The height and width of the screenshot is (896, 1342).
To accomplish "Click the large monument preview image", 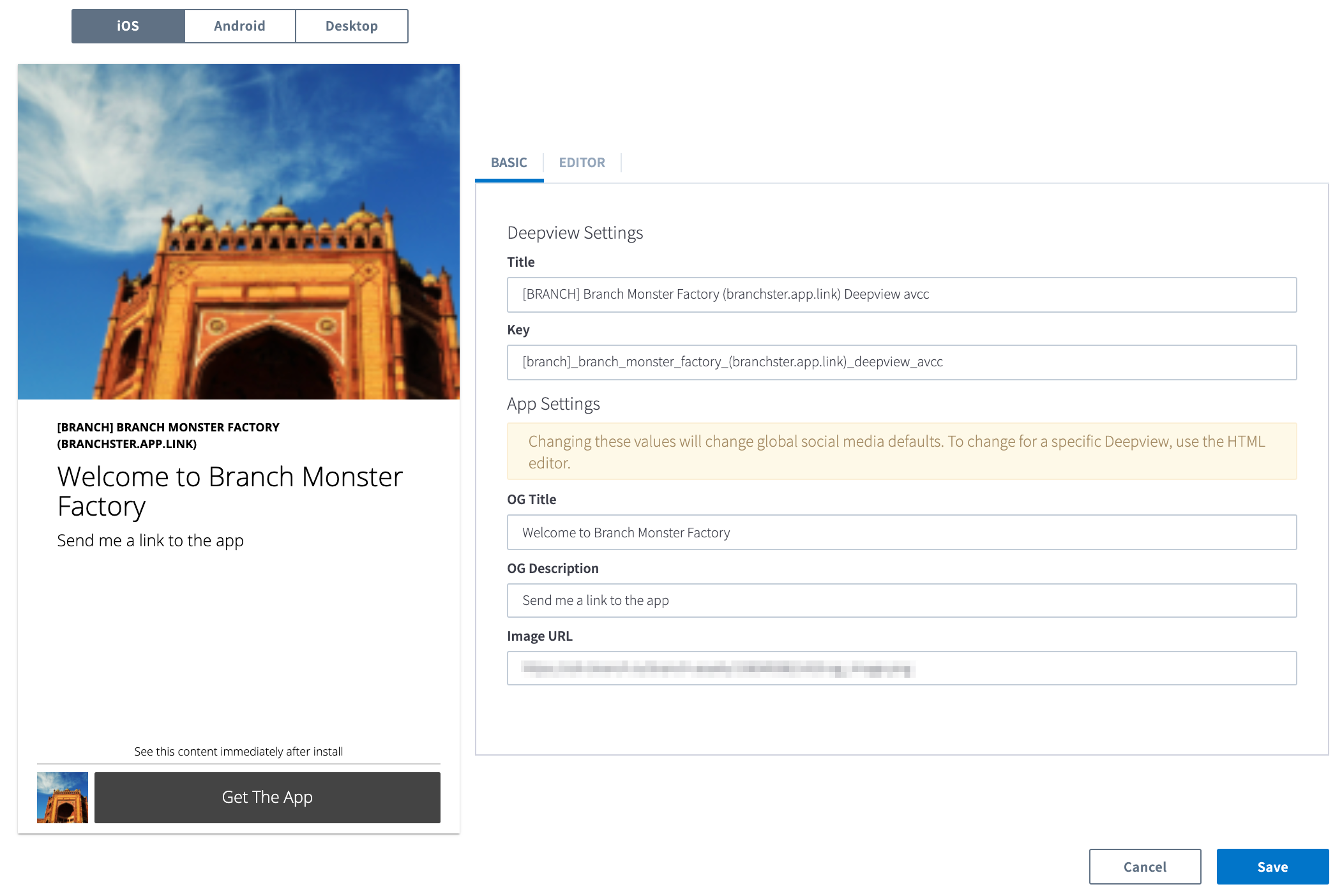I will (x=239, y=232).
